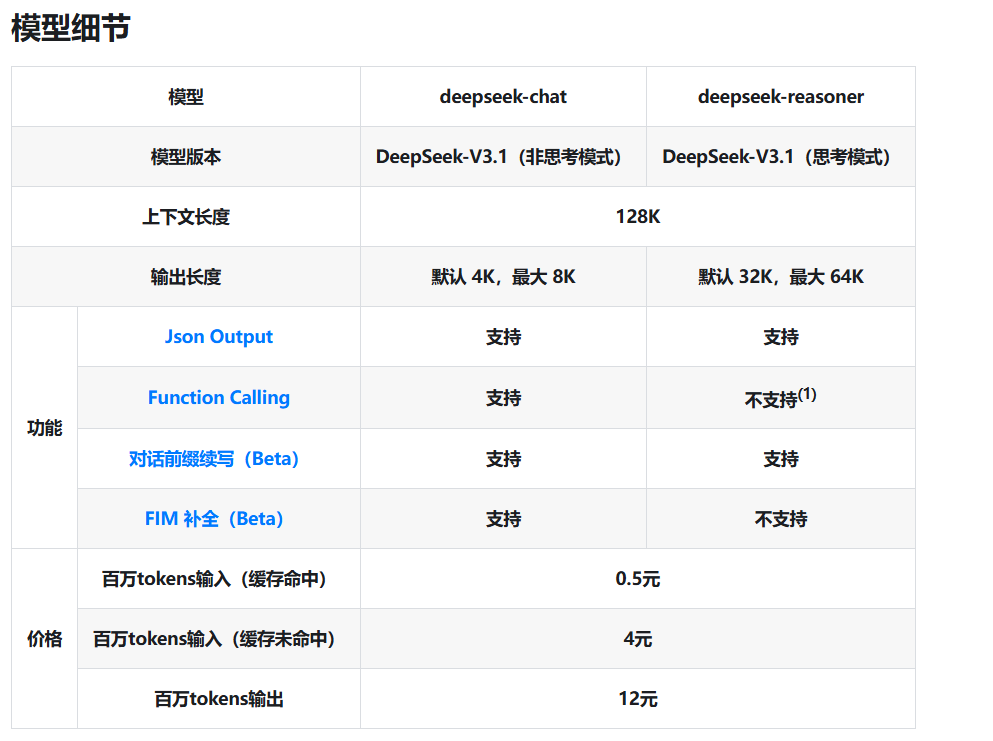Click 支持 for Json Output under deepseek-chat
The height and width of the screenshot is (741, 993).
503,336
